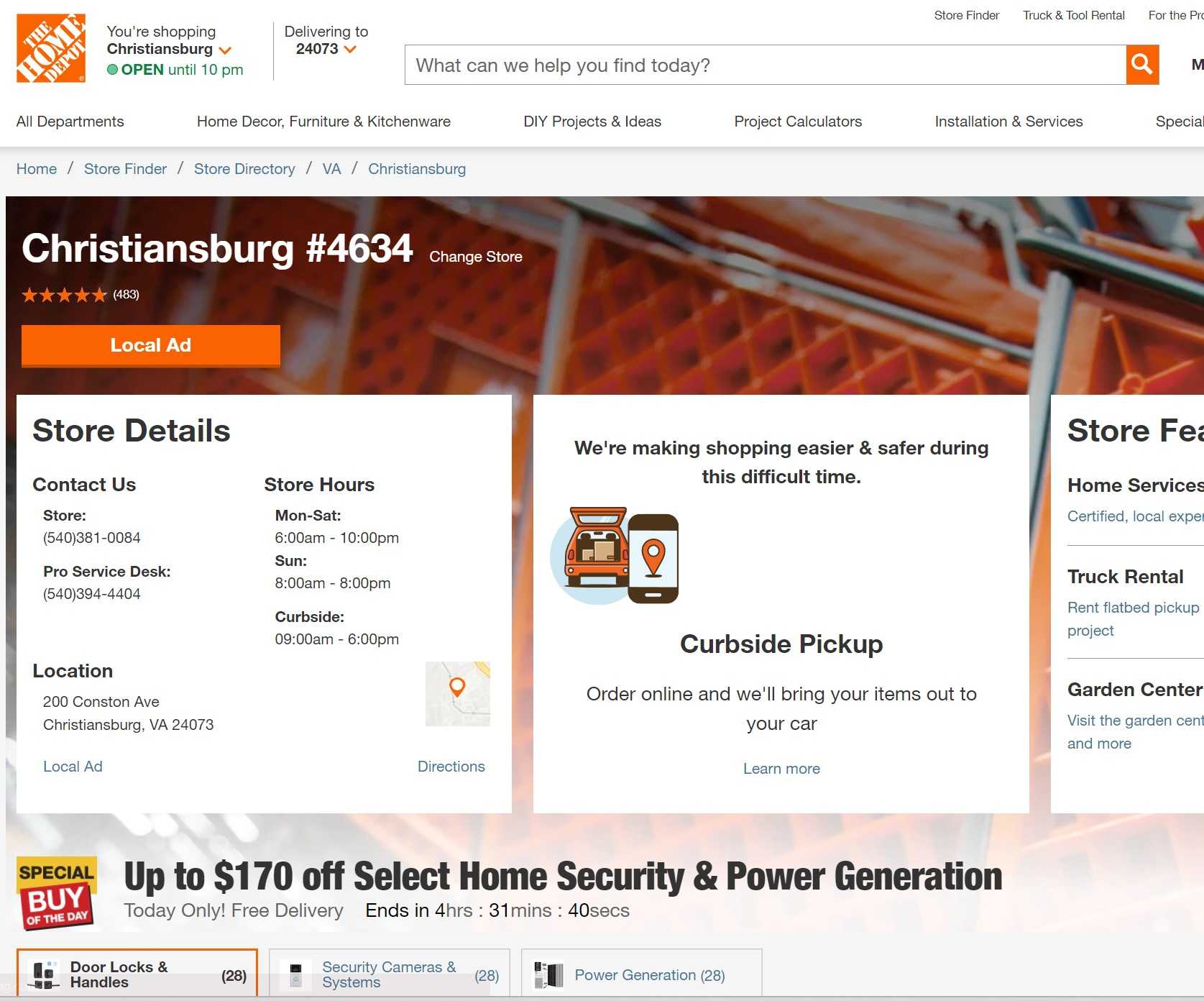
Task: Click store phone (540)381-0084
Action: pyautogui.click(x=92, y=538)
